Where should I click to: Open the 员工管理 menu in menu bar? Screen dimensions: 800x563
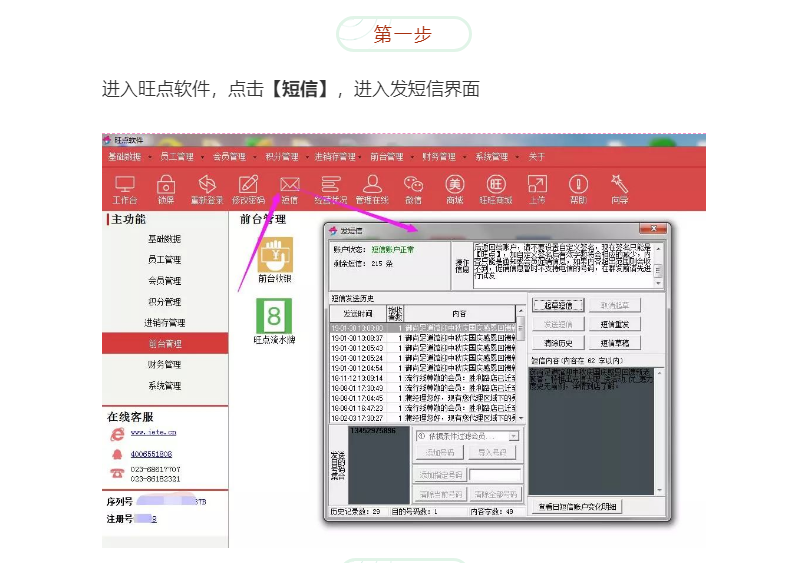(177, 157)
